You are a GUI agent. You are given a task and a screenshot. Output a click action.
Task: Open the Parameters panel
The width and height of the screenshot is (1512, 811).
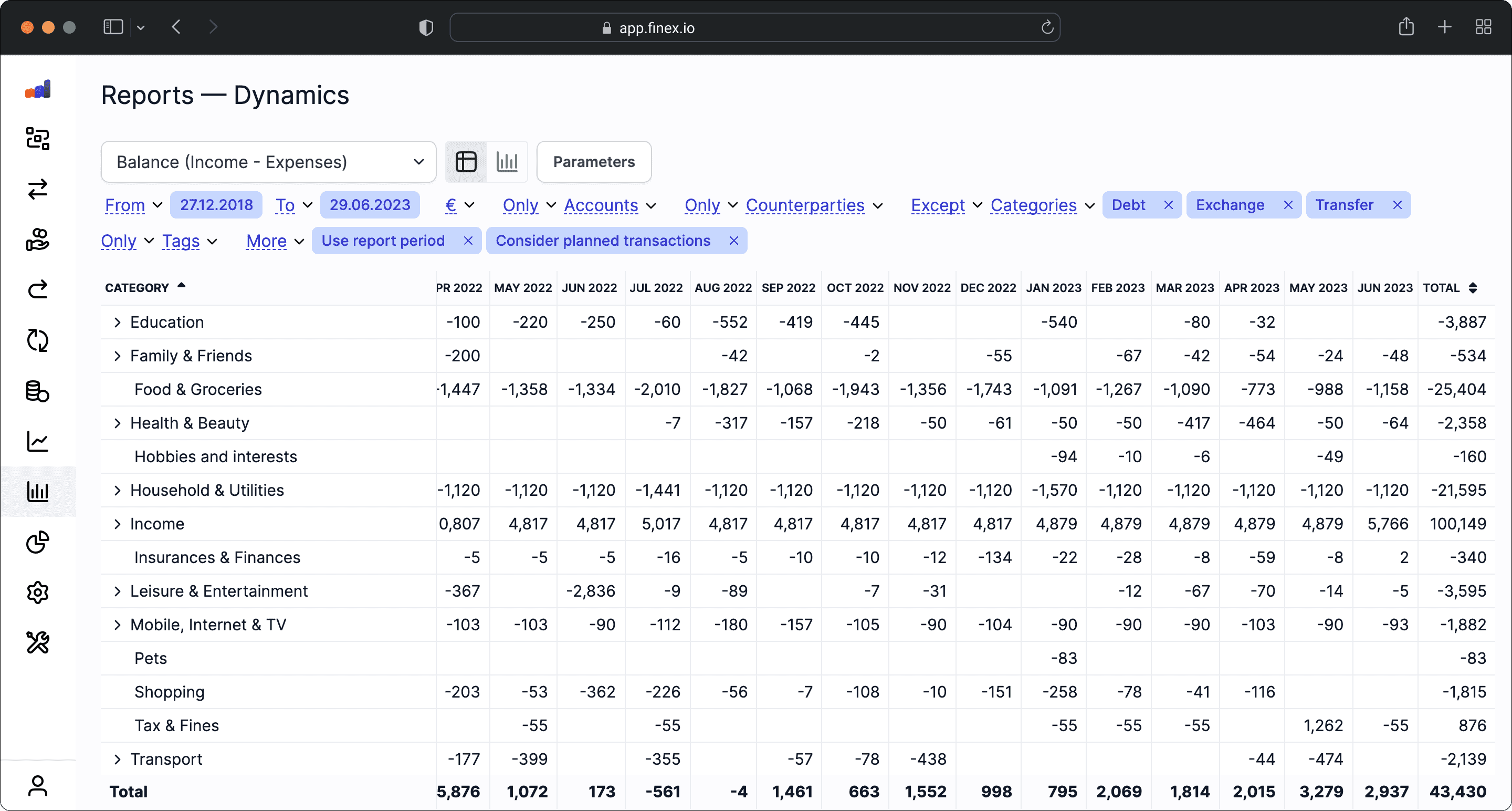[593, 161]
